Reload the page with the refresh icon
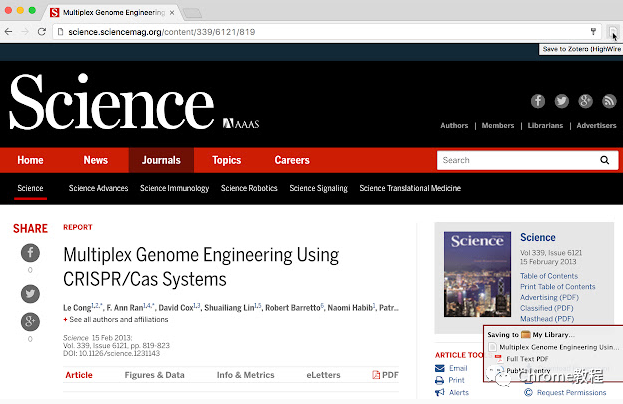The height and width of the screenshot is (404, 623). point(42,31)
